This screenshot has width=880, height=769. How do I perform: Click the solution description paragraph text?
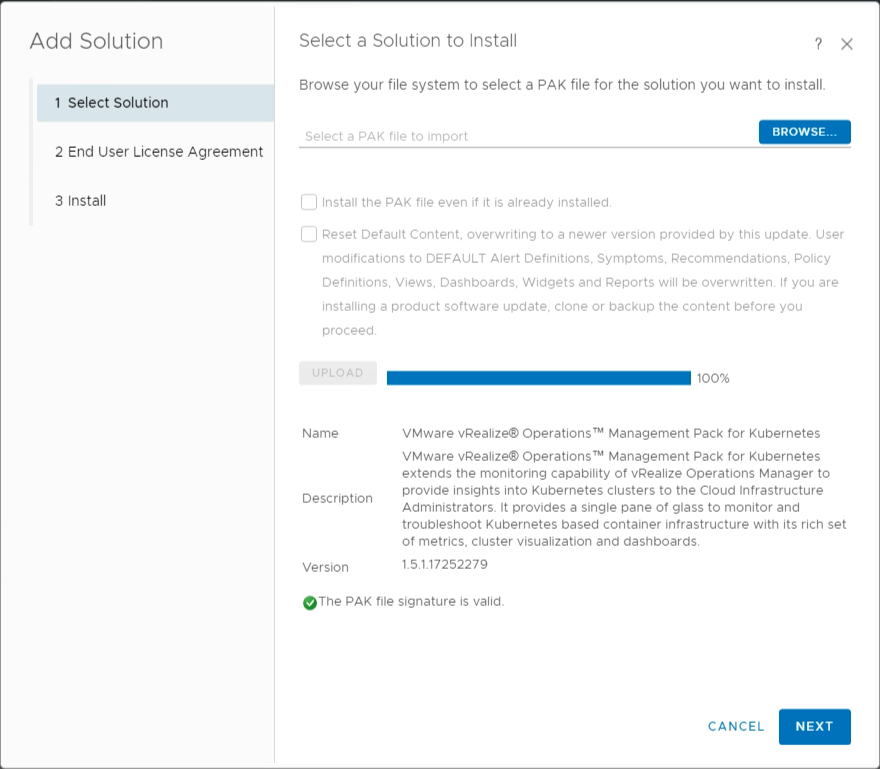[x=624, y=498]
